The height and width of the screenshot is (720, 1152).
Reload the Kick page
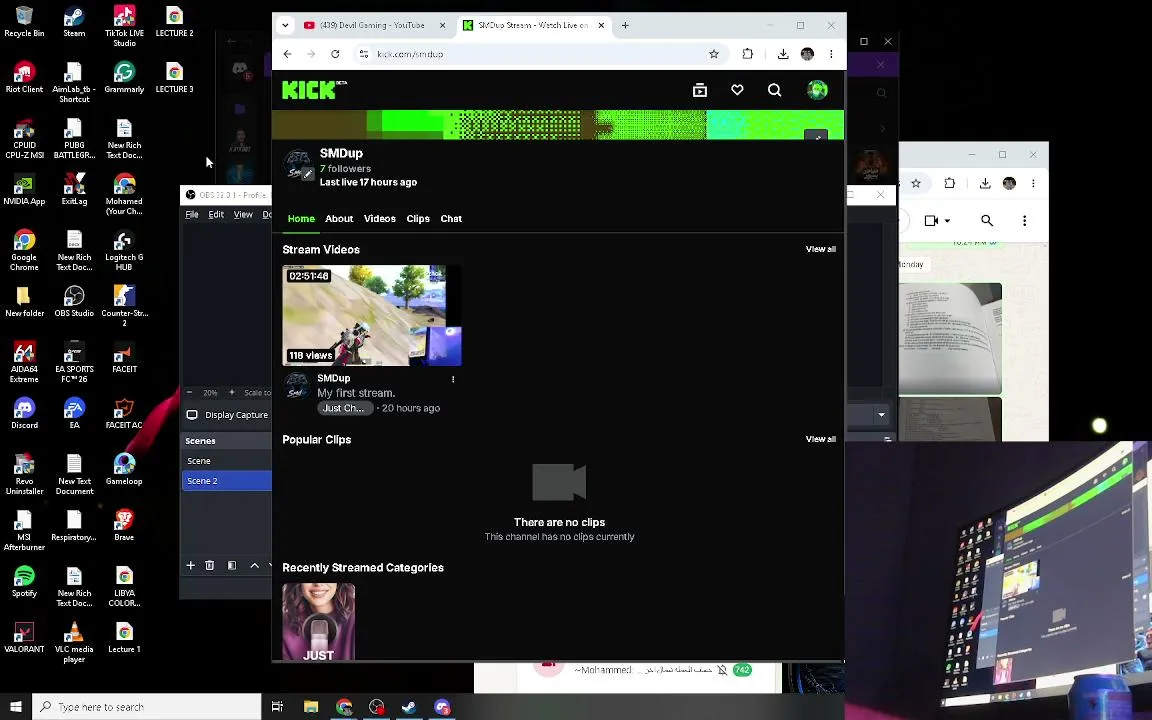click(335, 54)
